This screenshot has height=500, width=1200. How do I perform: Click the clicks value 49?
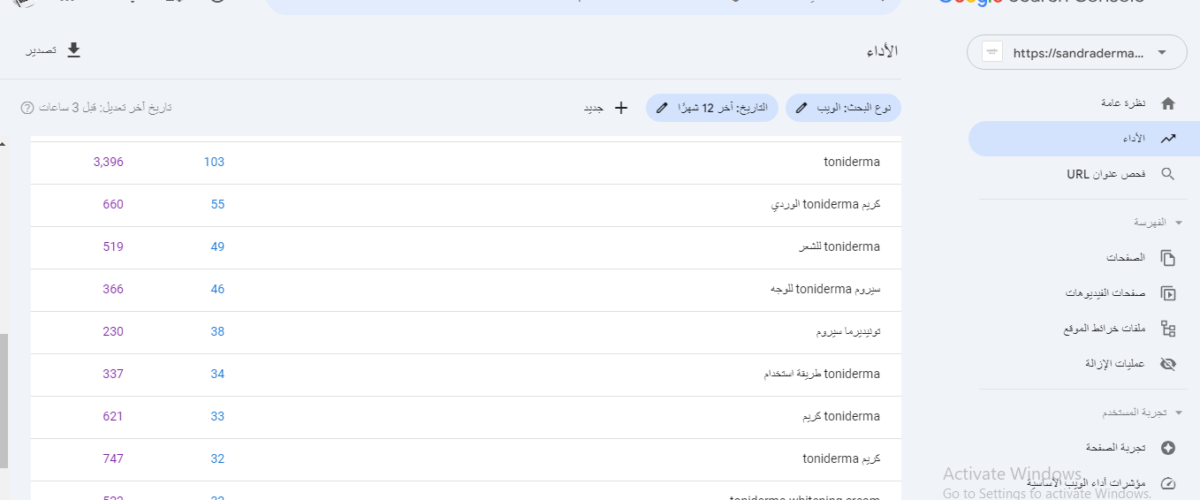coord(217,247)
